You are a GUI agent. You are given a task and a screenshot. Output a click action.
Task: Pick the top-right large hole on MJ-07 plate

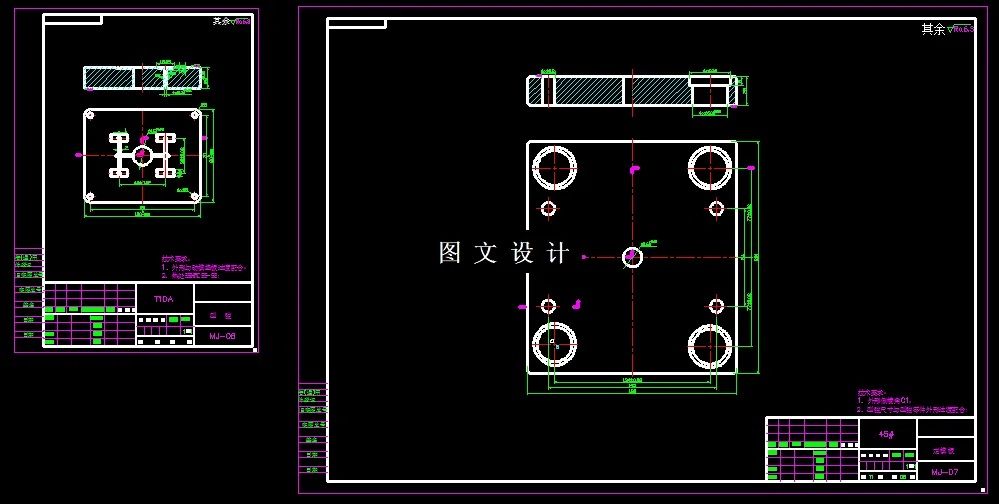click(x=710, y=168)
